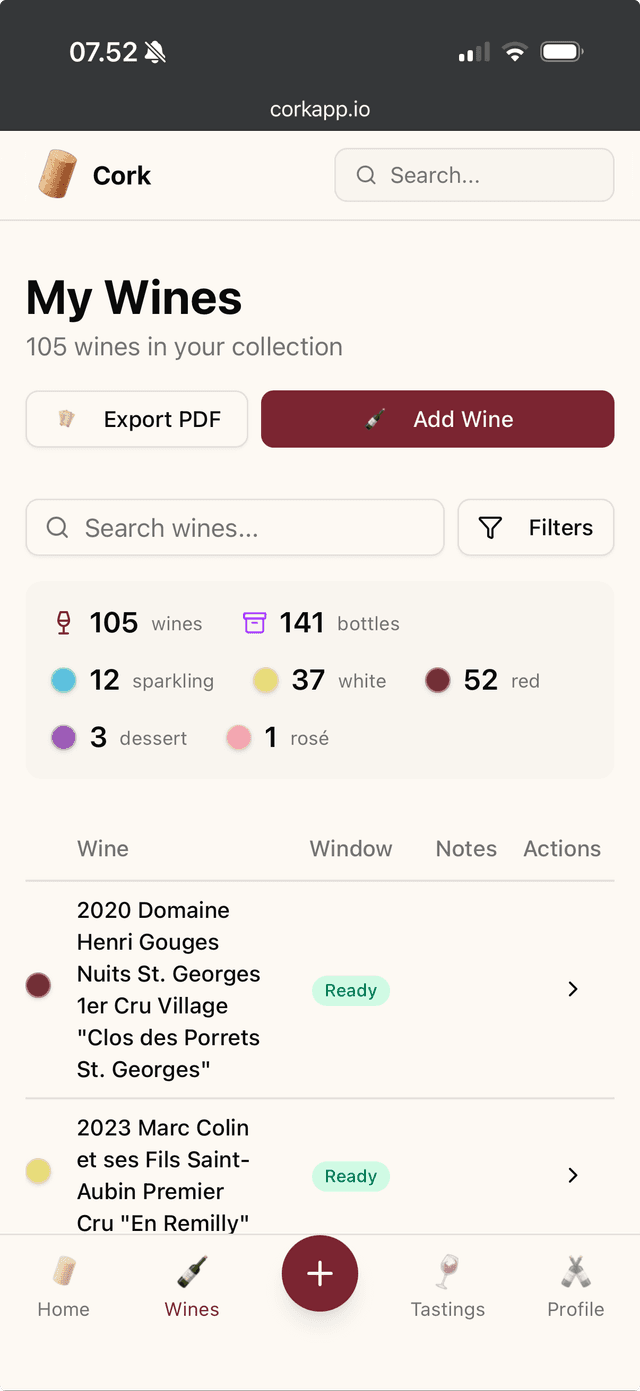This screenshot has width=640, height=1391.
Task: Click the funnel icon next to Filters
Action: (490, 527)
